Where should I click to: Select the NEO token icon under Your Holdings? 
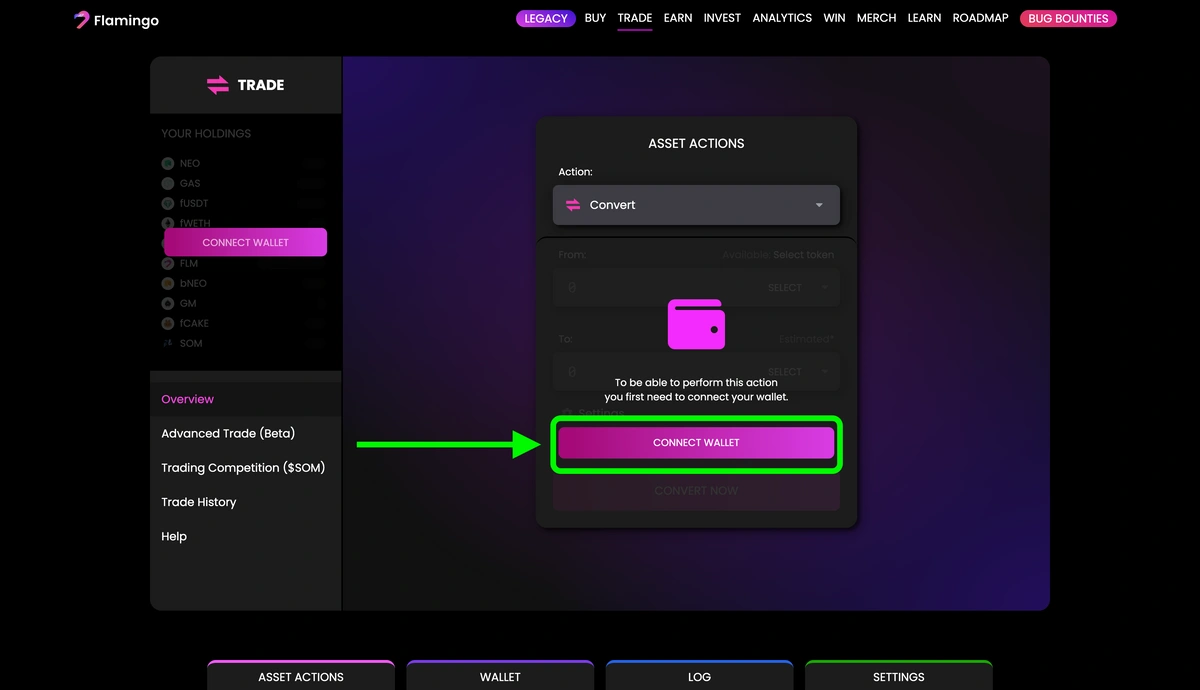click(166, 163)
